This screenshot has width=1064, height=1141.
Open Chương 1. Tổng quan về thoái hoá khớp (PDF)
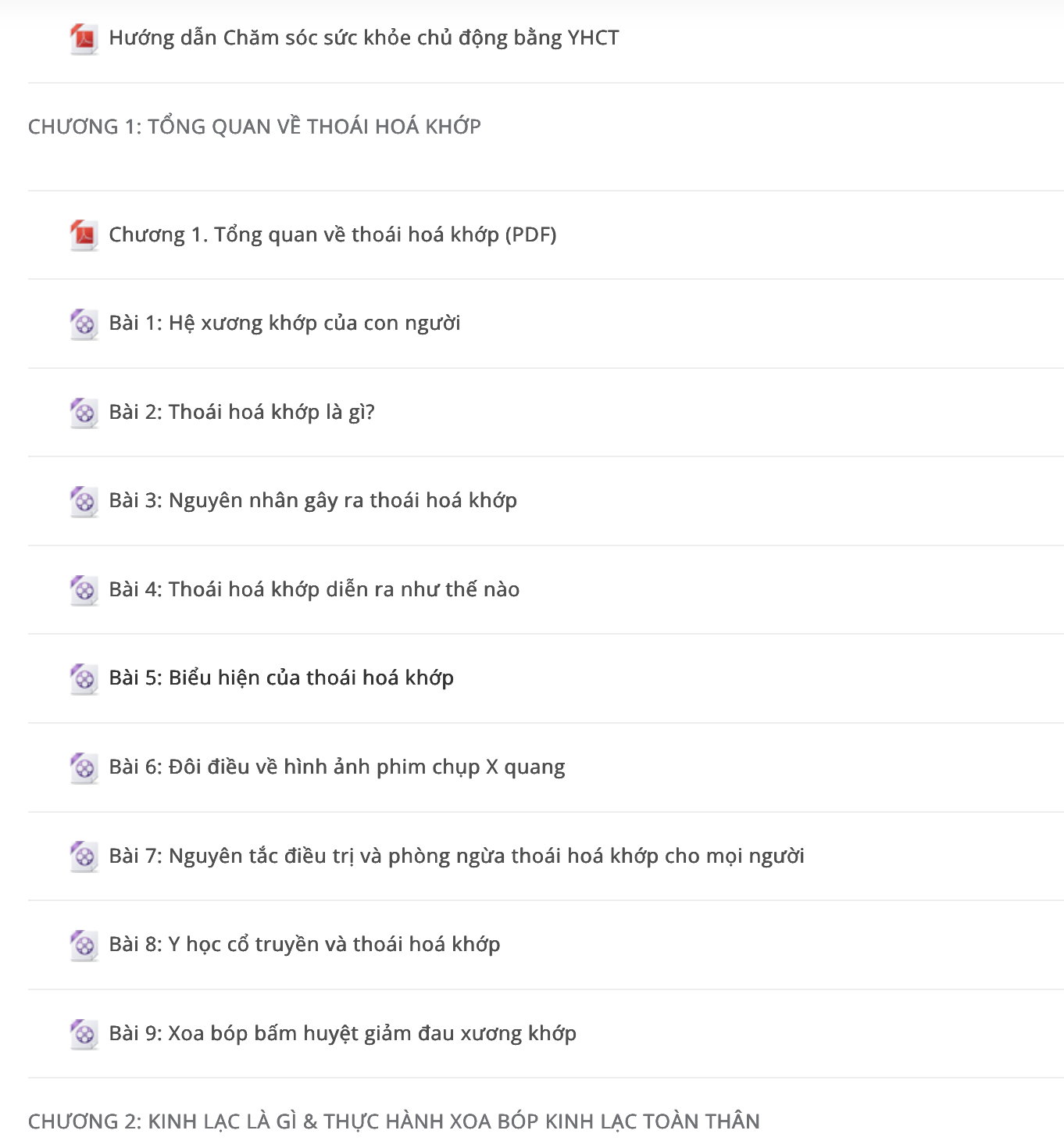tap(333, 235)
